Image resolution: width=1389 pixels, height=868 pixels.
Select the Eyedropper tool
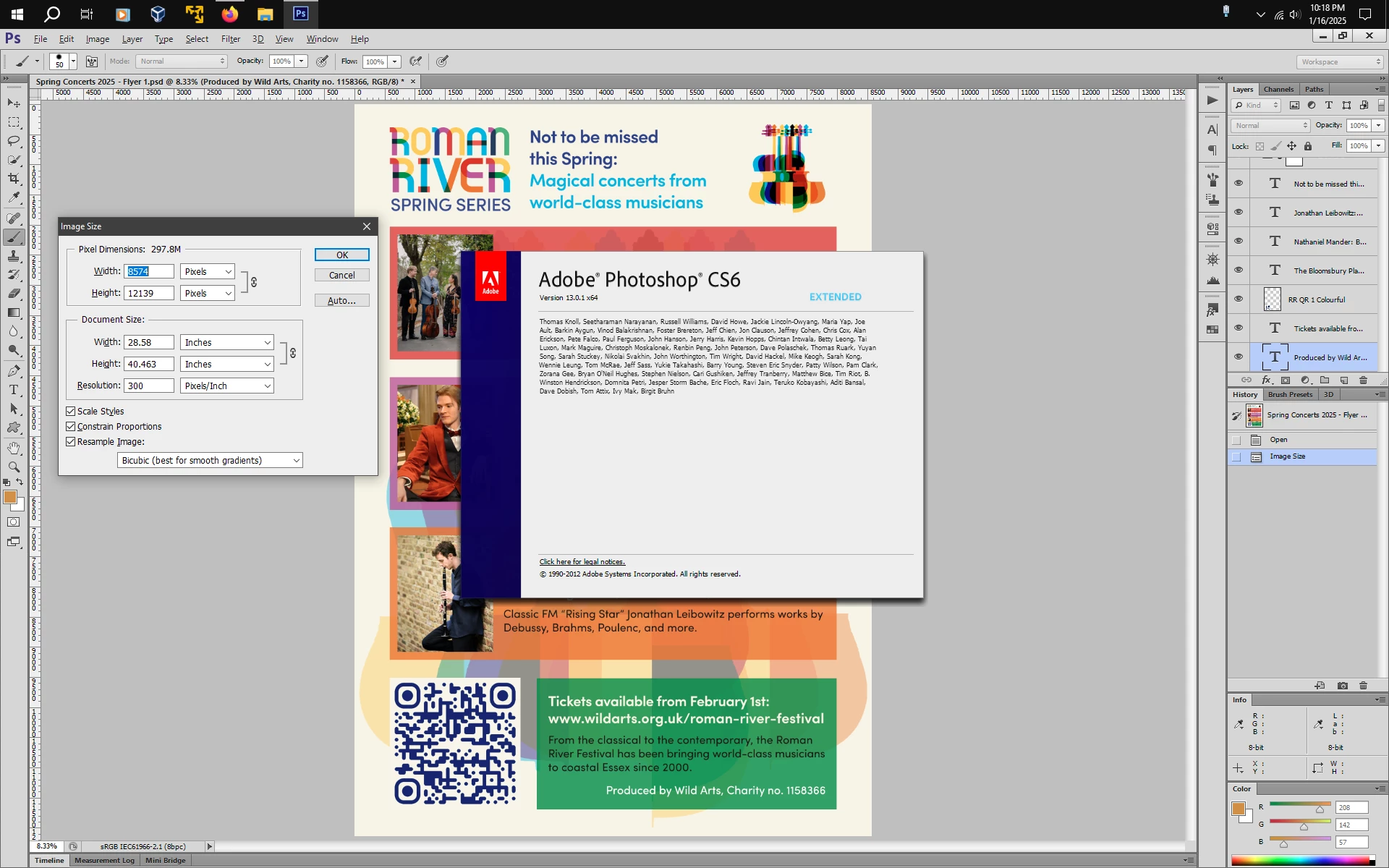[14, 197]
